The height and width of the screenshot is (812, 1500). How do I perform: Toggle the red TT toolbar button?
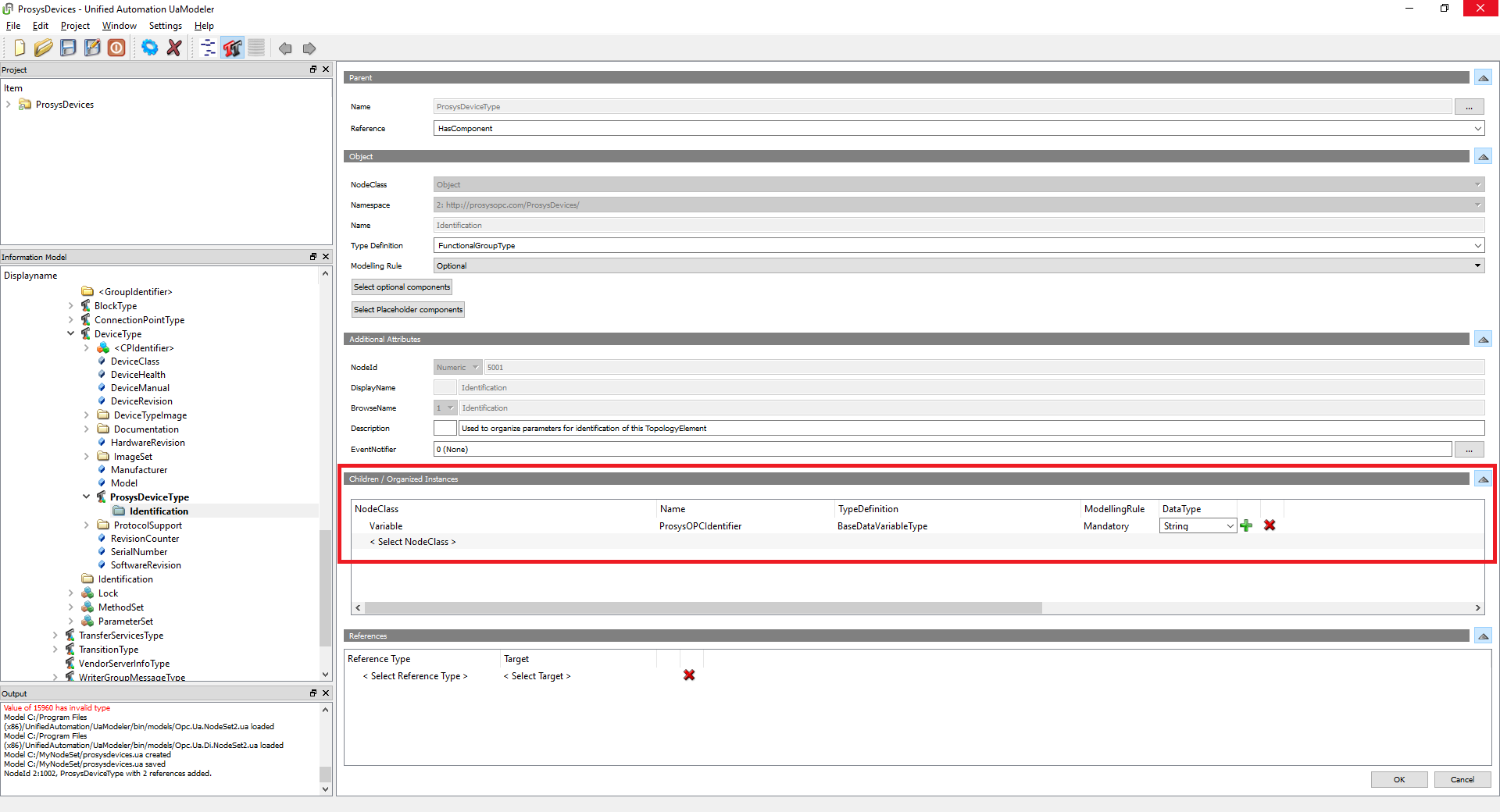pos(232,48)
